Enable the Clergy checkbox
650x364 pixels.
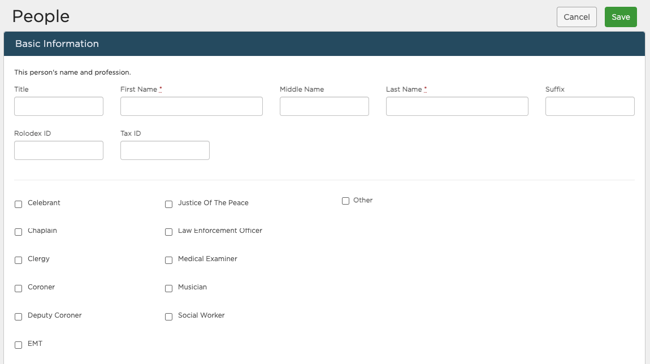click(18, 260)
